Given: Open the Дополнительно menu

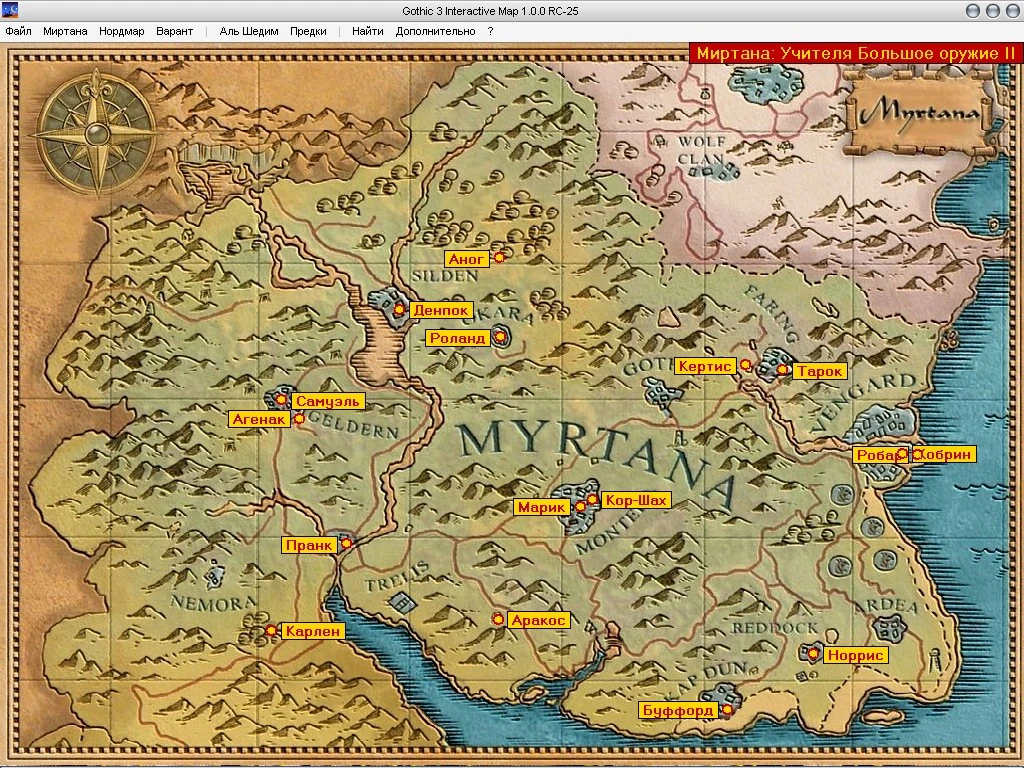Looking at the screenshot, I should pyautogui.click(x=434, y=31).
